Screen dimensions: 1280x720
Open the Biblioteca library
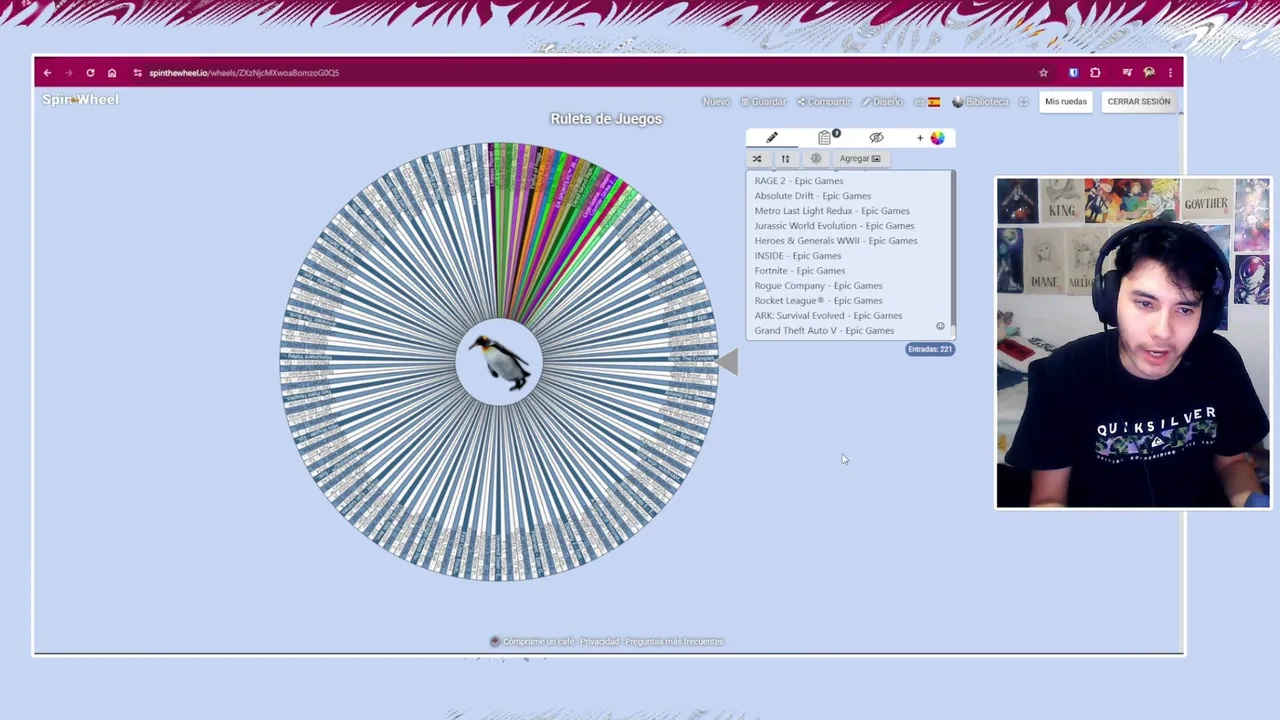point(980,102)
